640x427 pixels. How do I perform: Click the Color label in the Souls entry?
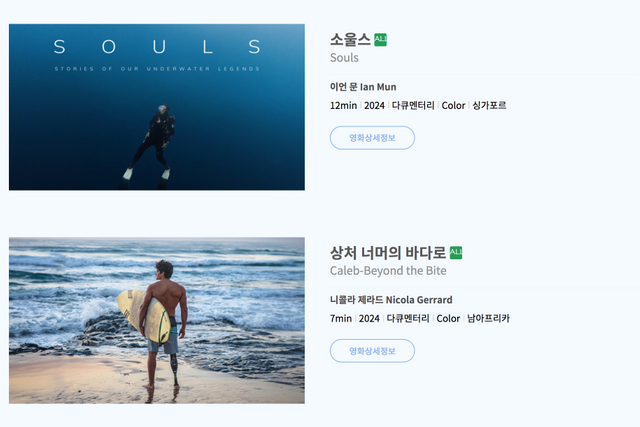click(453, 105)
